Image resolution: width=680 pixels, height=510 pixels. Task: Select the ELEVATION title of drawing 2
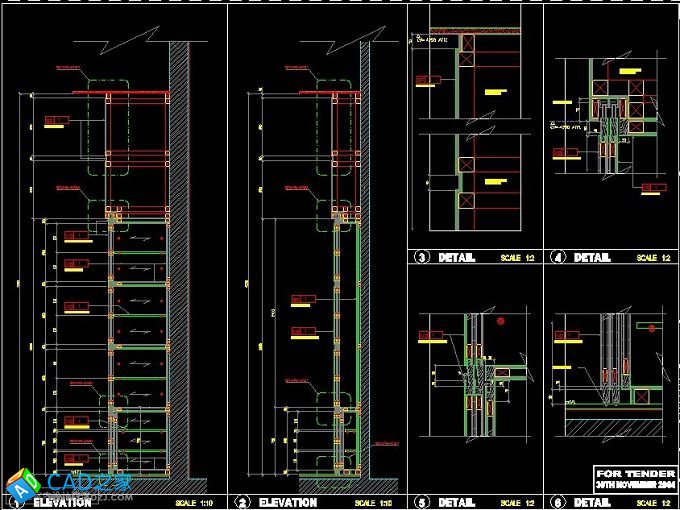pyautogui.click(x=288, y=502)
